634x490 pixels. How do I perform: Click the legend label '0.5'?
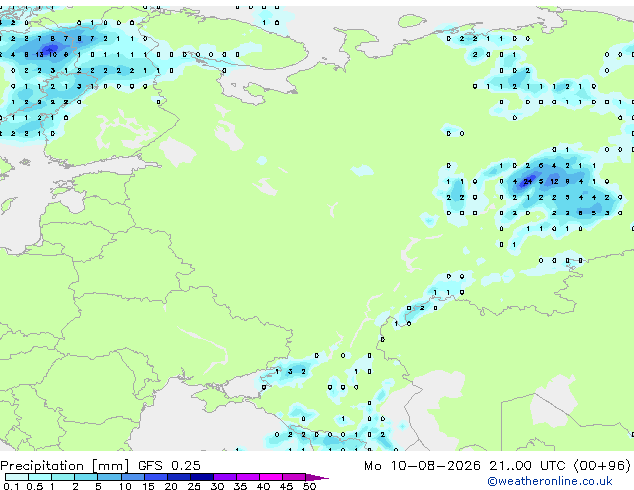34,486
